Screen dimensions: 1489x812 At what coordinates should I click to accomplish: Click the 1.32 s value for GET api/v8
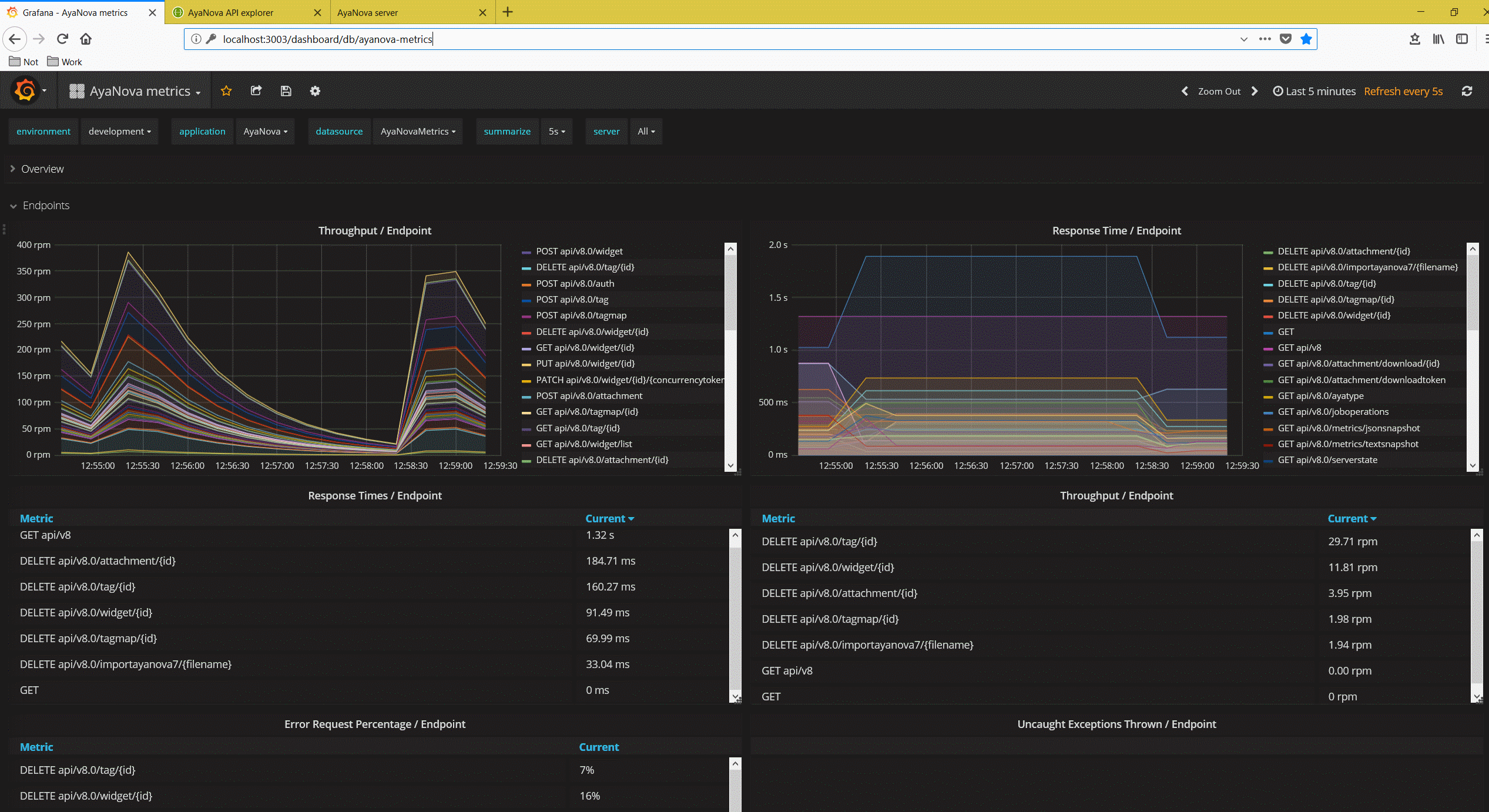(x=600, y=535)
